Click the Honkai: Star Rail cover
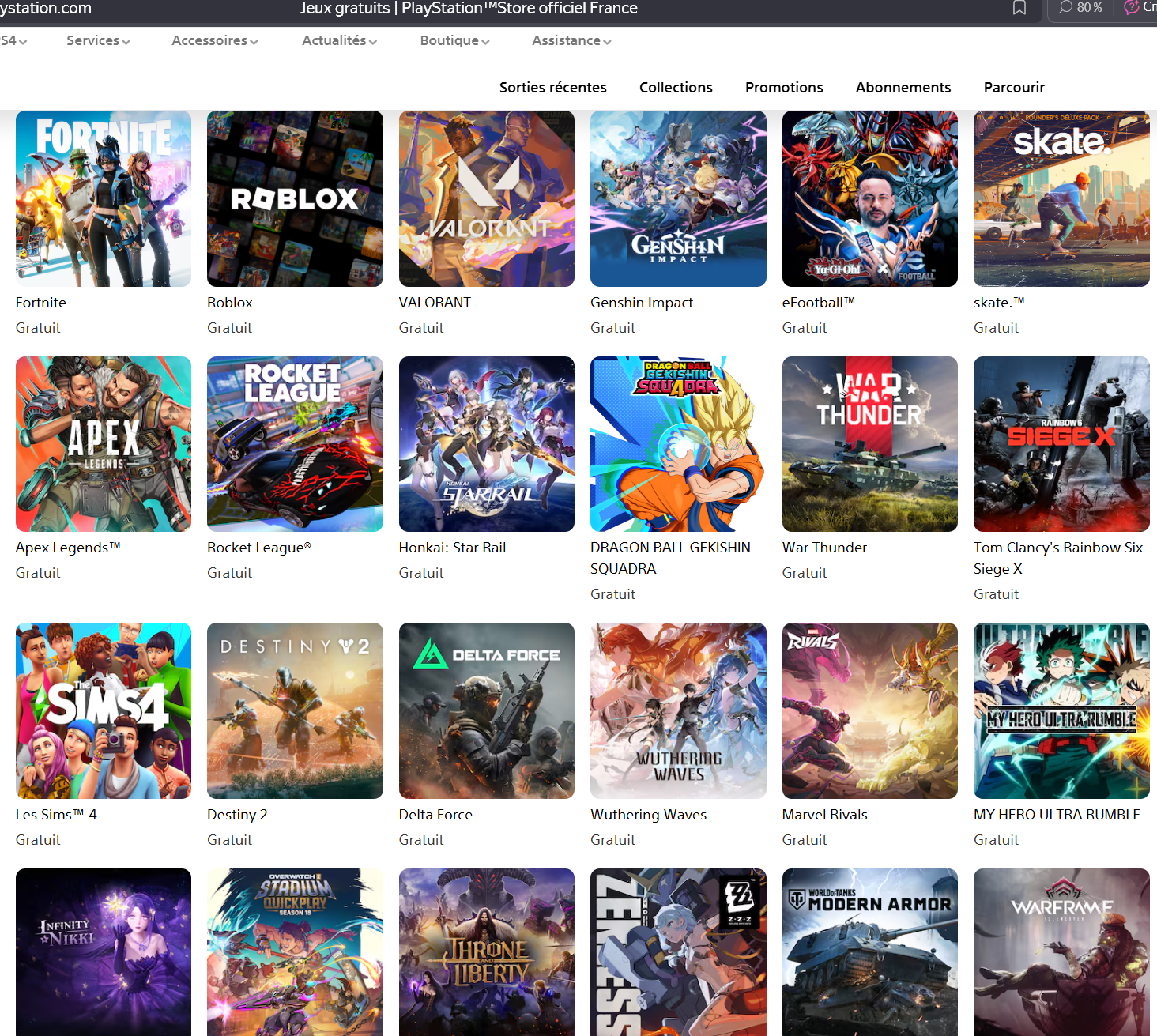The width and height of the screenshot is (1157, 1036). tap(487, 444)
